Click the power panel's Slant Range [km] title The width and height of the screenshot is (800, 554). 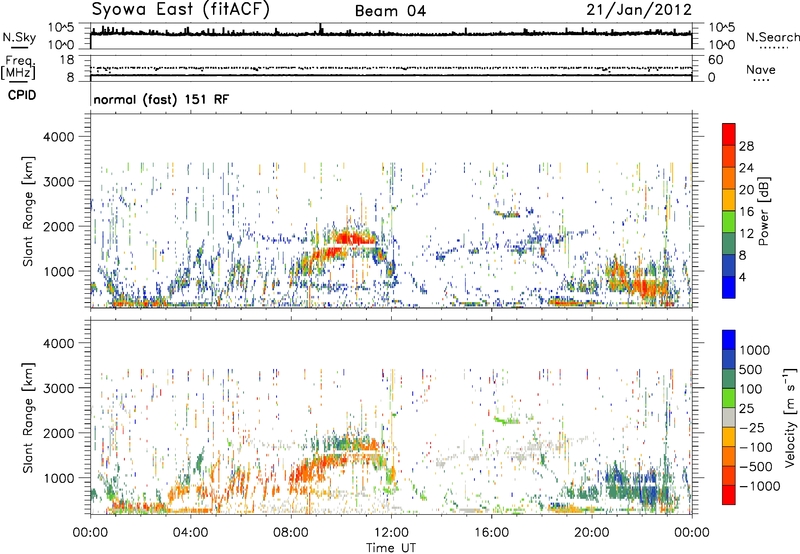(x=28, y=211)
